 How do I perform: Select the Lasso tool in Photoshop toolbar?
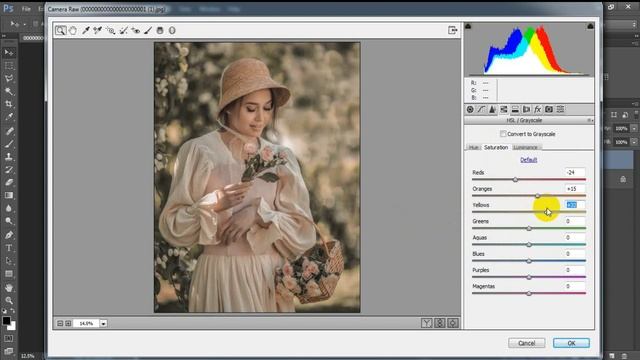[x=9, y=78]
